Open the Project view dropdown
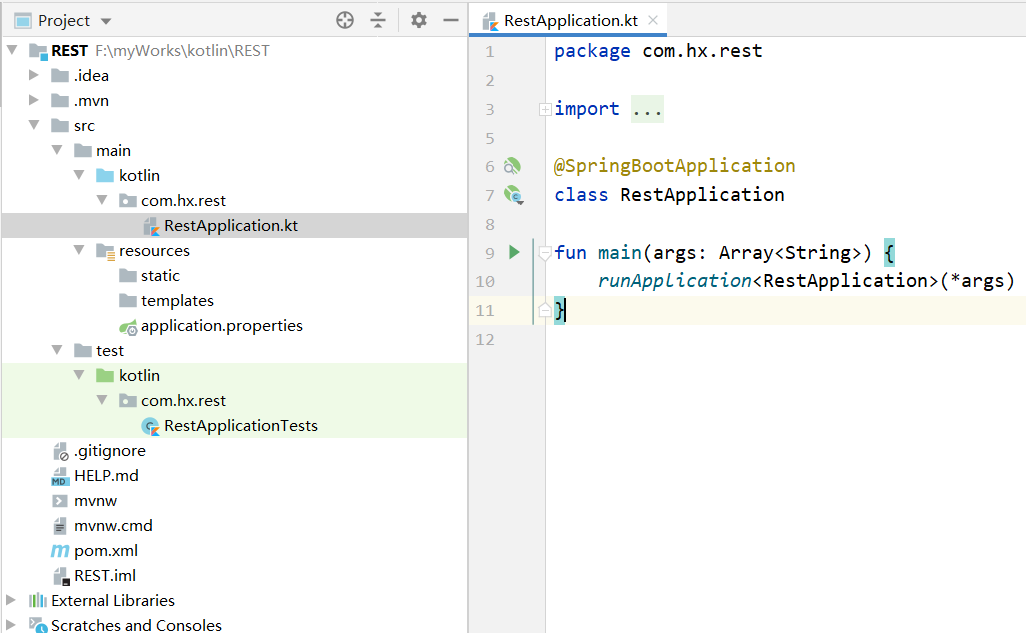 click(106, 22)
